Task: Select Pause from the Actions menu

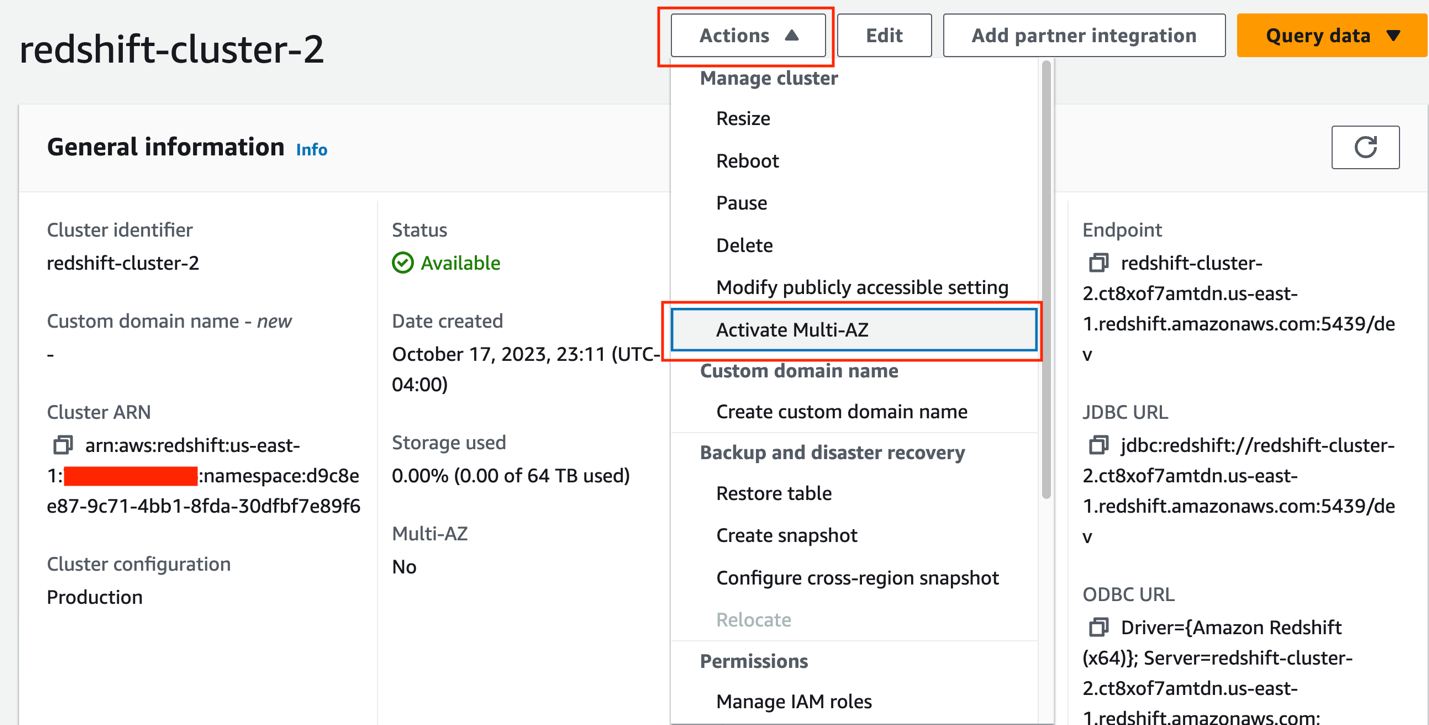Action: point(855,203)
